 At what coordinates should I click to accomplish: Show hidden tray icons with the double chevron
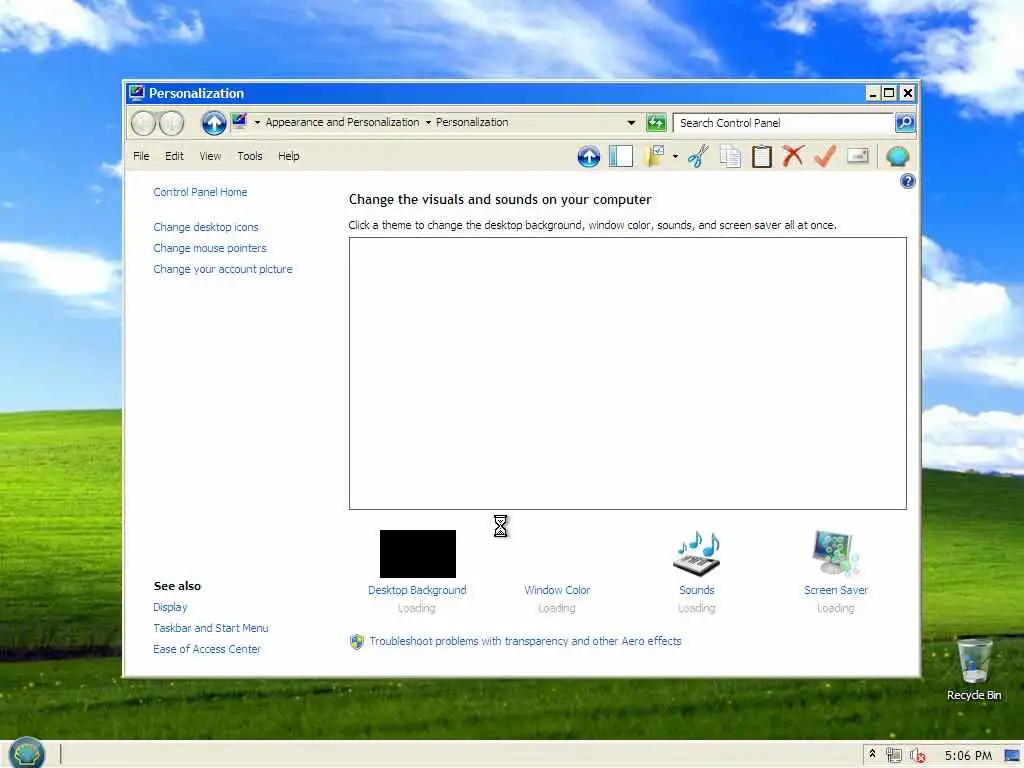pyautogui.click(x=872, y=754)
